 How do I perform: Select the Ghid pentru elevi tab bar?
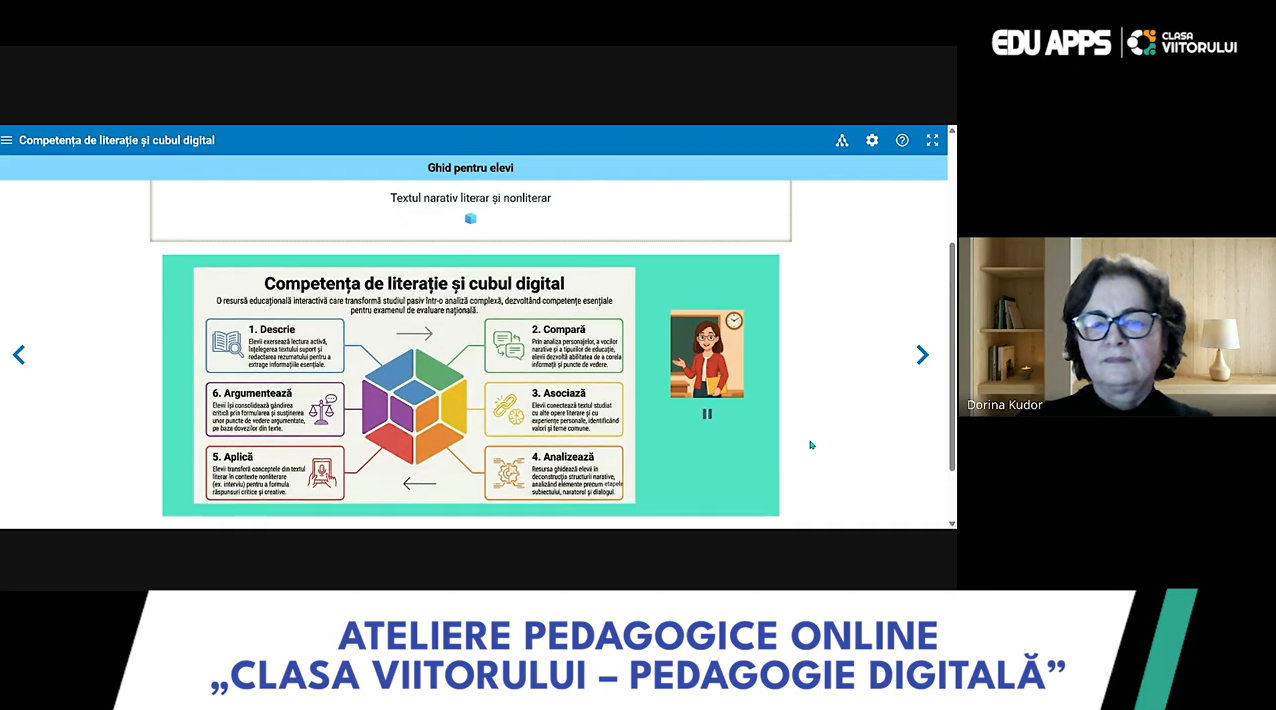click(473, 168)
